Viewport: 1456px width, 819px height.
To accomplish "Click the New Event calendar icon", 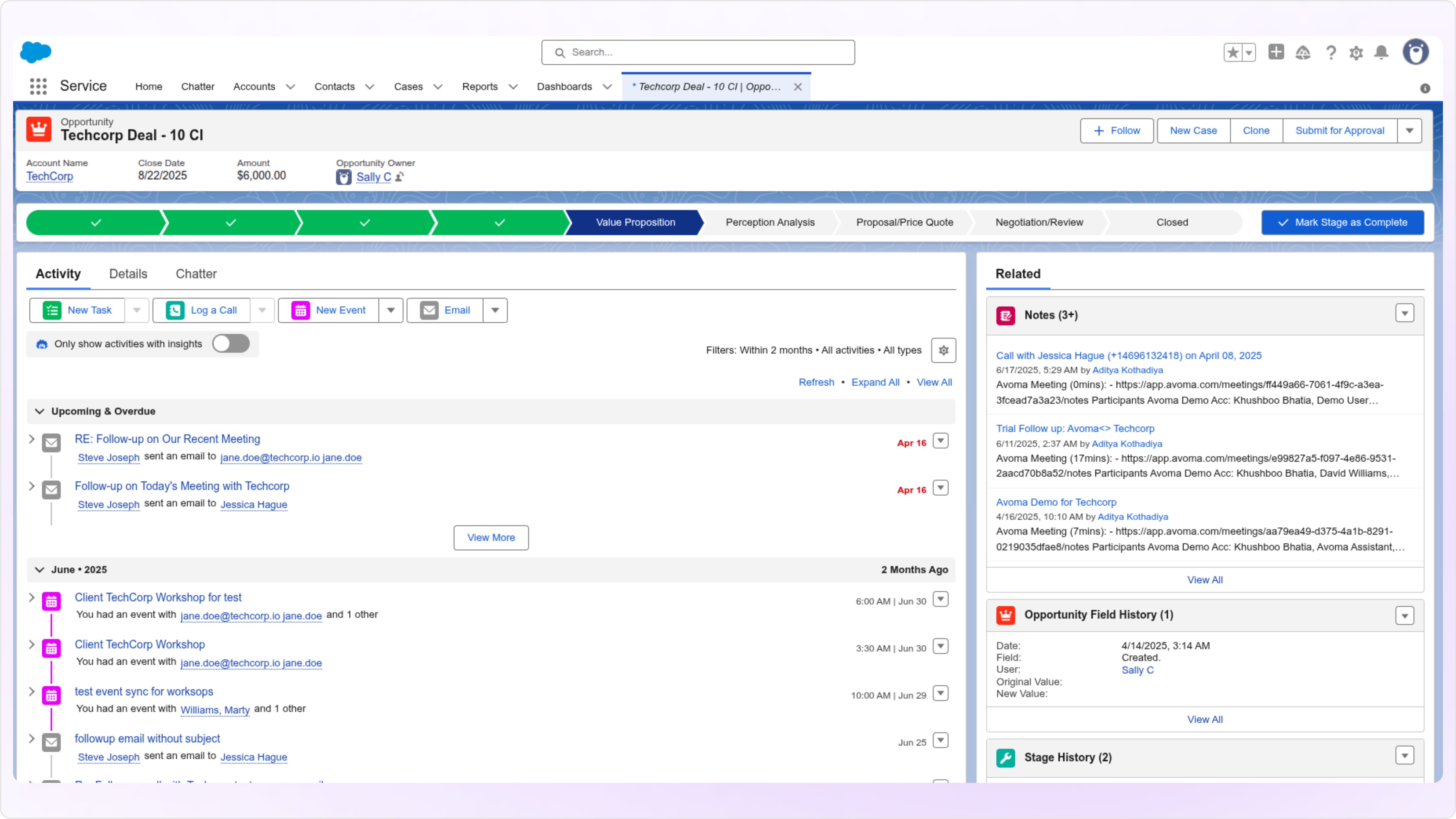I will point(301,310).
